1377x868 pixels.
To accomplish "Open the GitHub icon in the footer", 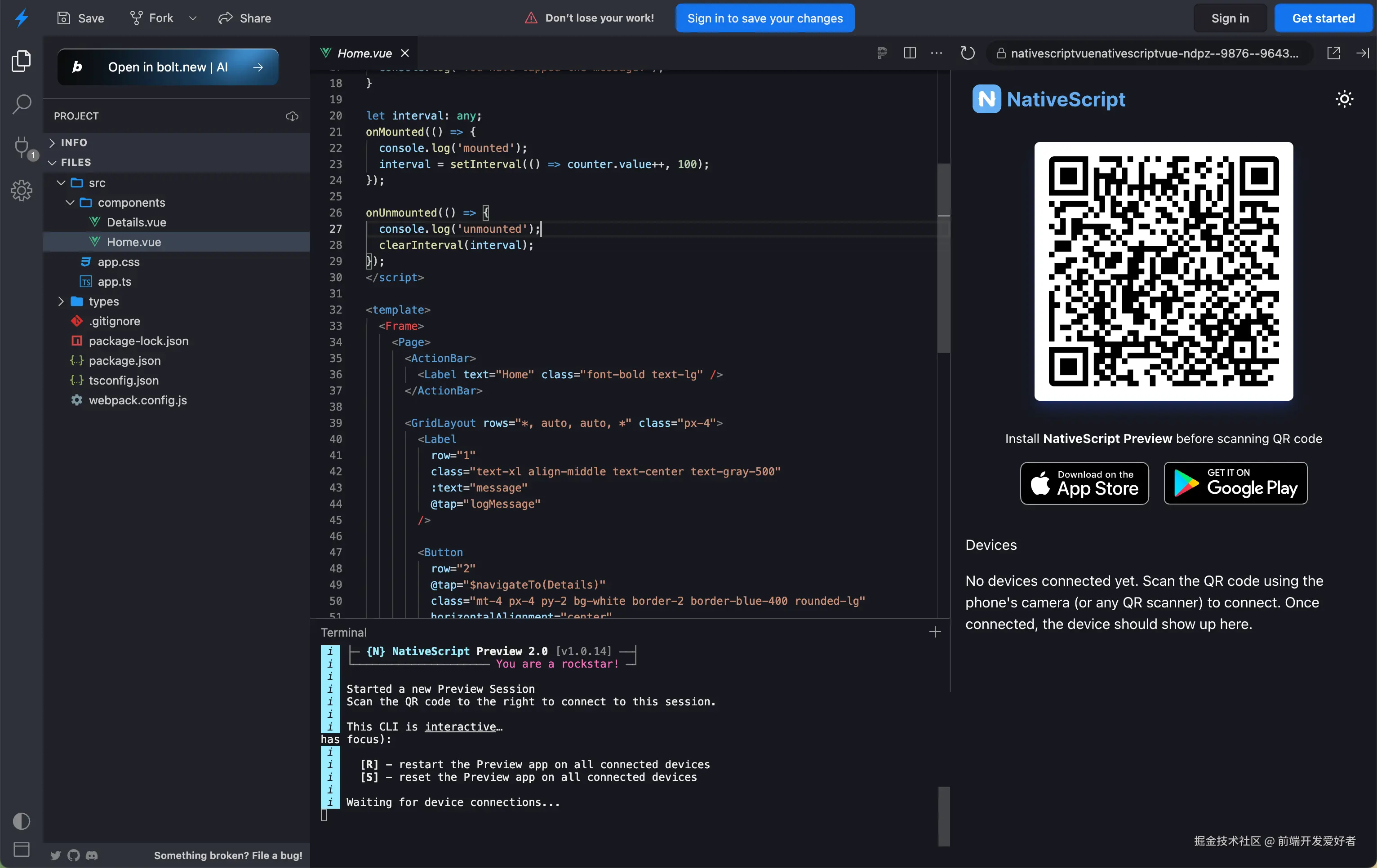I will click(74, 855).
